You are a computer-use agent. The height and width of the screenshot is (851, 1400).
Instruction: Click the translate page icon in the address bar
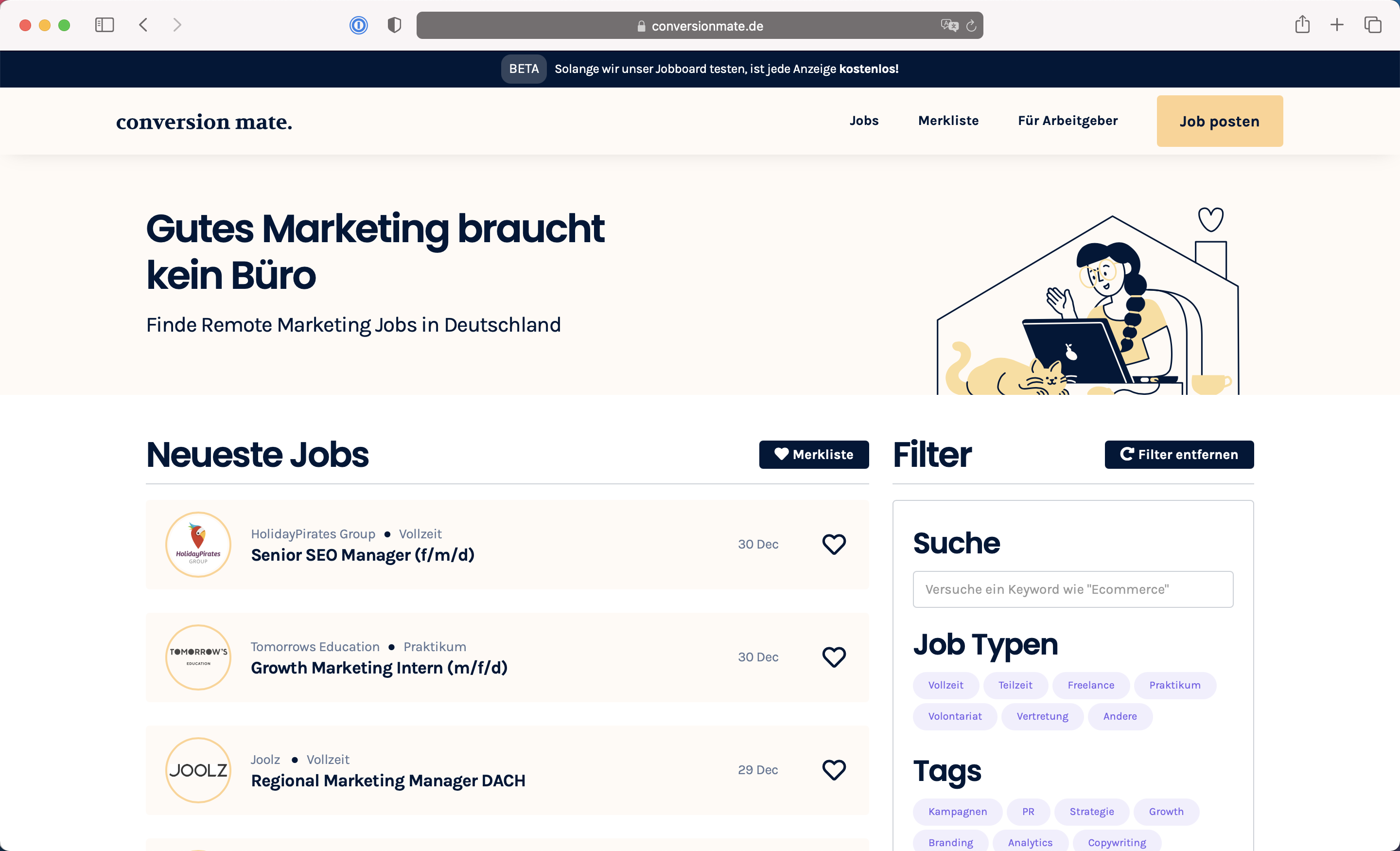[949, 26]
